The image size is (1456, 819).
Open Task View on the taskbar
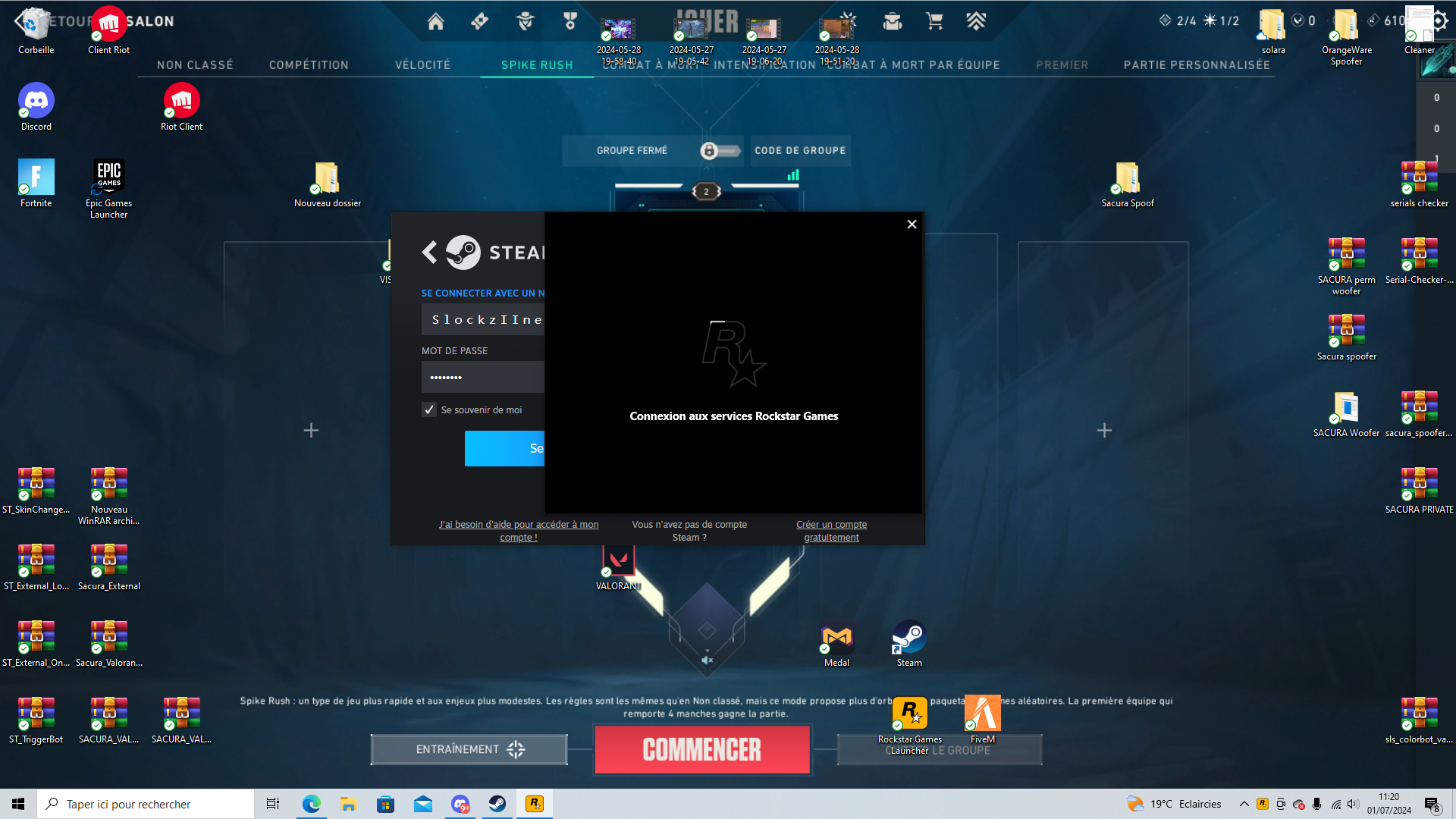click(273, 804)
